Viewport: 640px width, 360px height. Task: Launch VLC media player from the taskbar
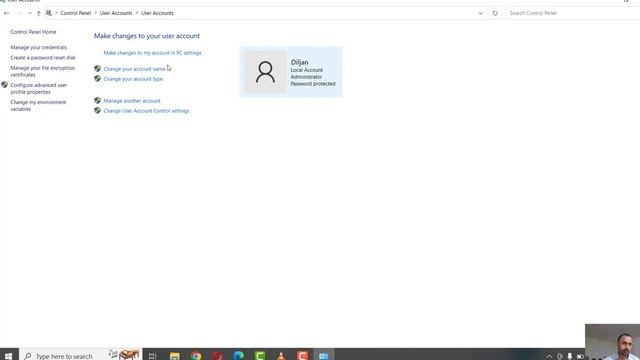pyautogui.click(x=281, y=356)
